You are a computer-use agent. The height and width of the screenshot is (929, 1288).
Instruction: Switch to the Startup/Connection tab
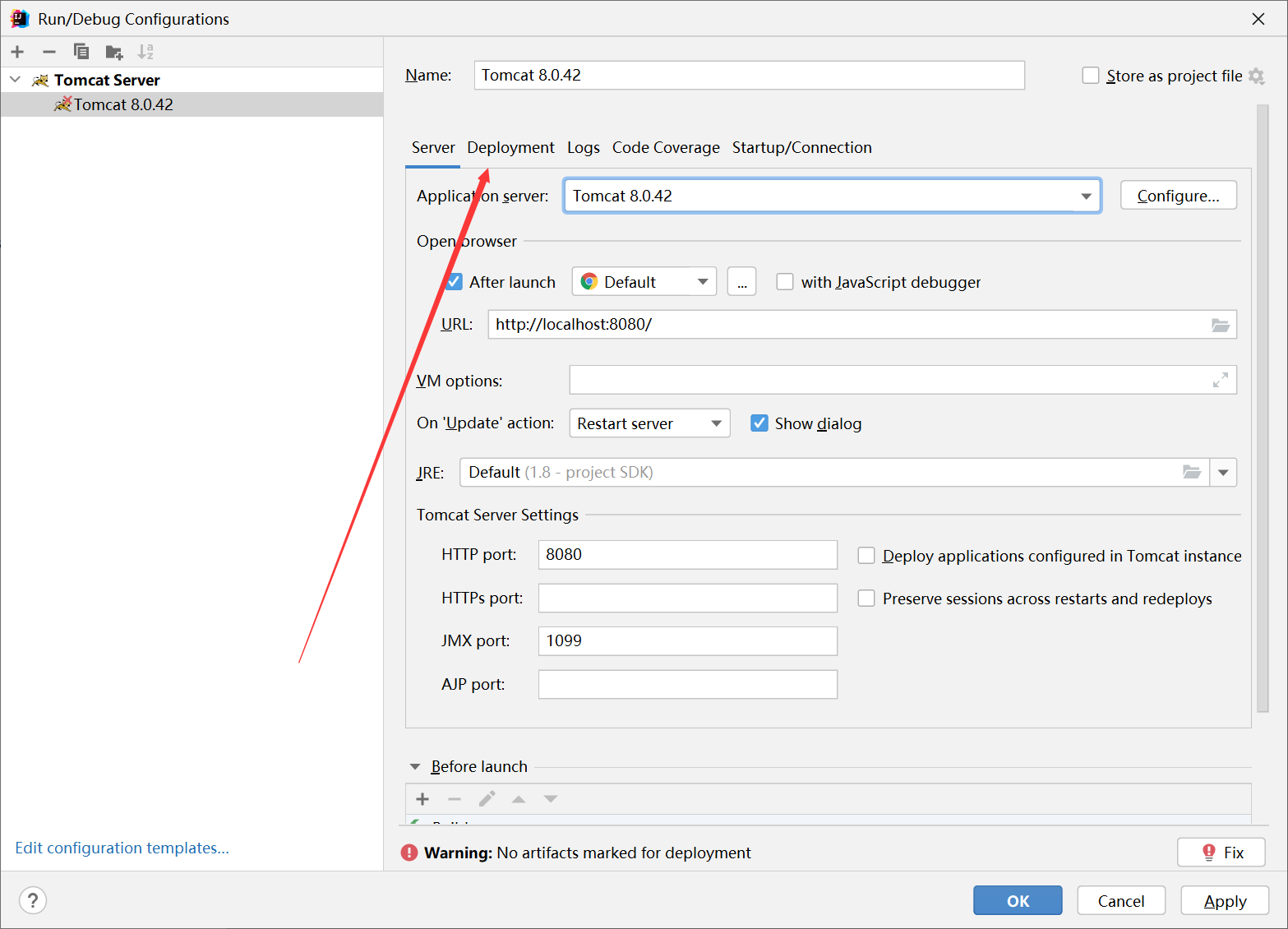(x=802, y=147)
